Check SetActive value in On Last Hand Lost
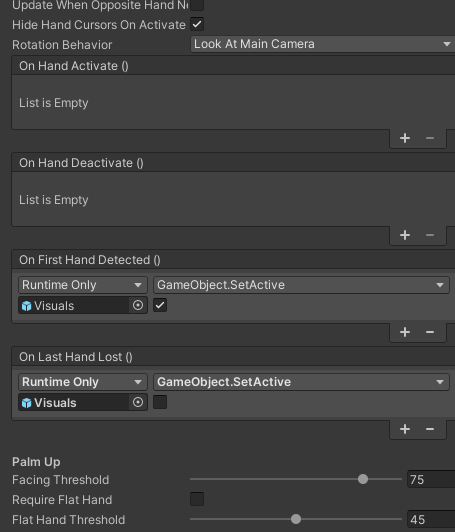 [160, 402]
